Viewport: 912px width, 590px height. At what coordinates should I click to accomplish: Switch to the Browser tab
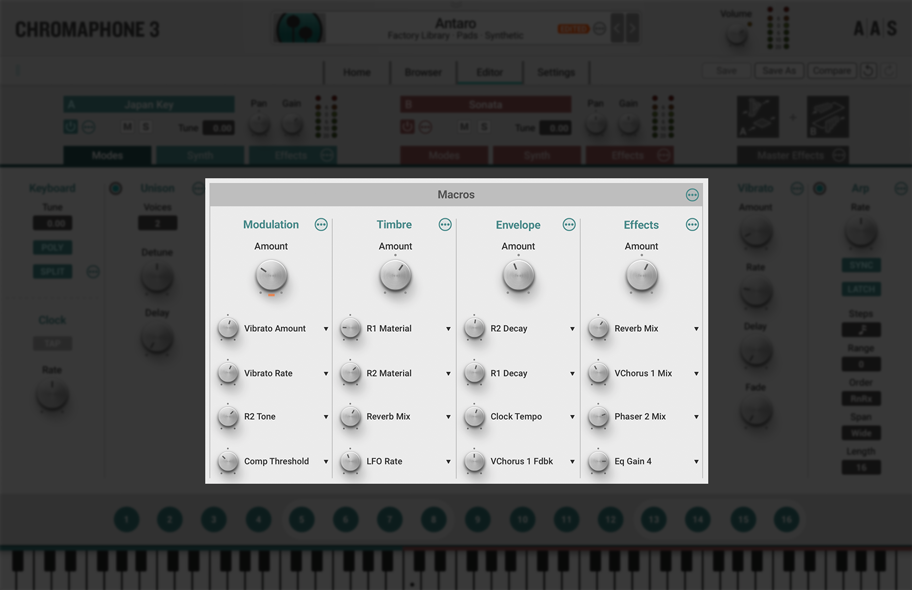click(423, 72)
